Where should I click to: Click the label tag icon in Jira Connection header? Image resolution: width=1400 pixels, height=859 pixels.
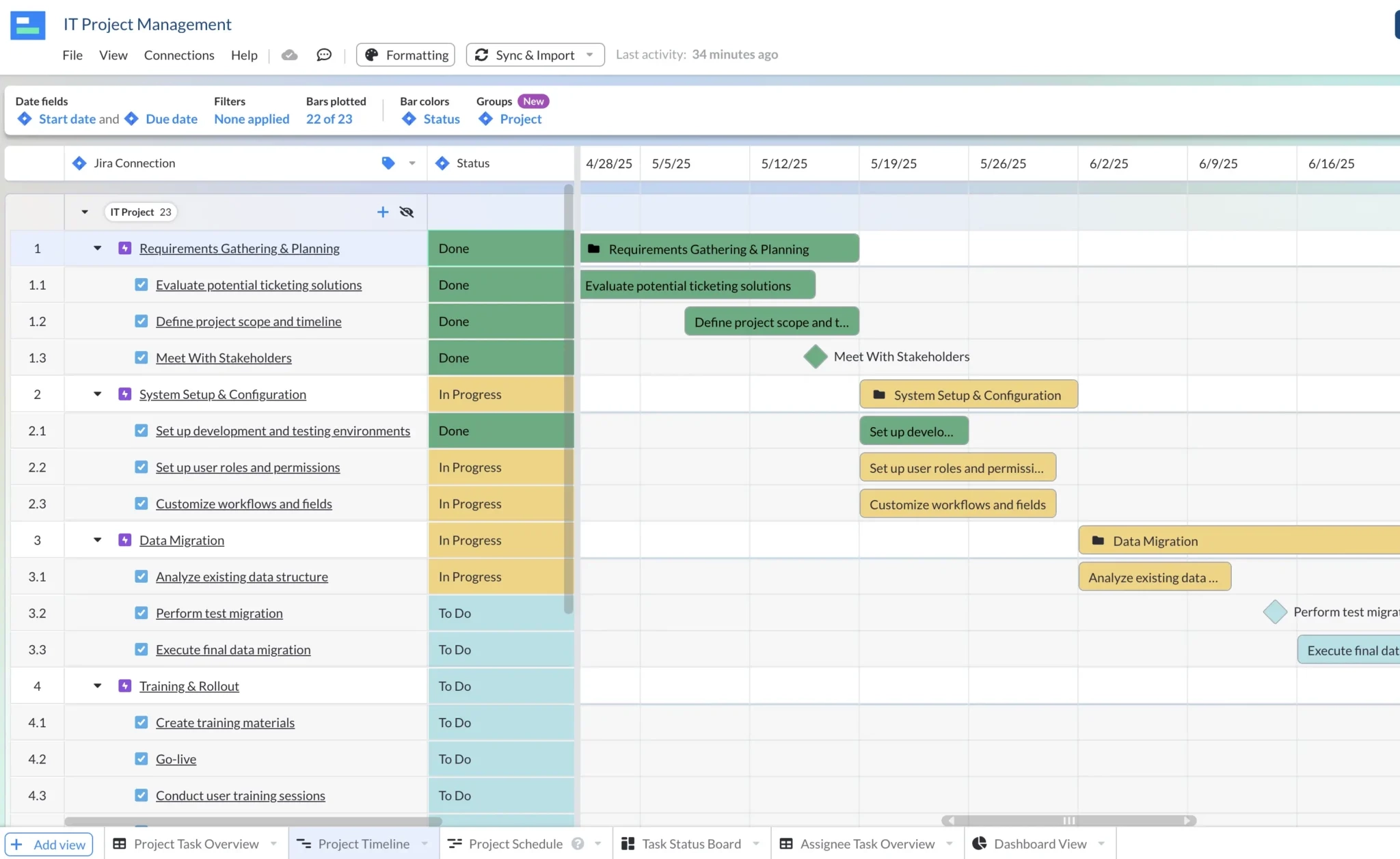(388, 163)
